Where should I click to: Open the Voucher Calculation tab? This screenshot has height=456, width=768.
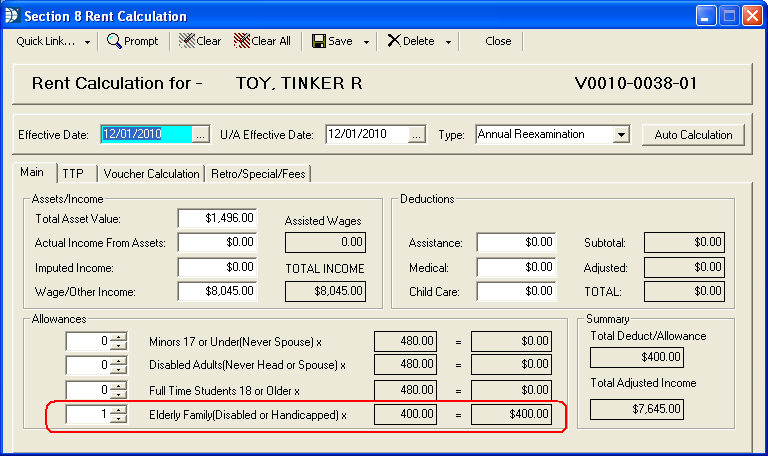tap(151, 174)
